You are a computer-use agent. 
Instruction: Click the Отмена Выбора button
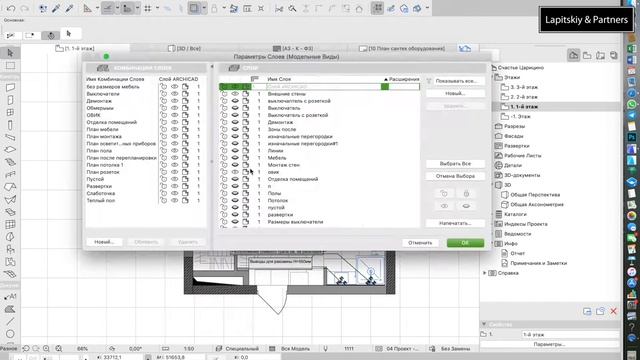456,176
